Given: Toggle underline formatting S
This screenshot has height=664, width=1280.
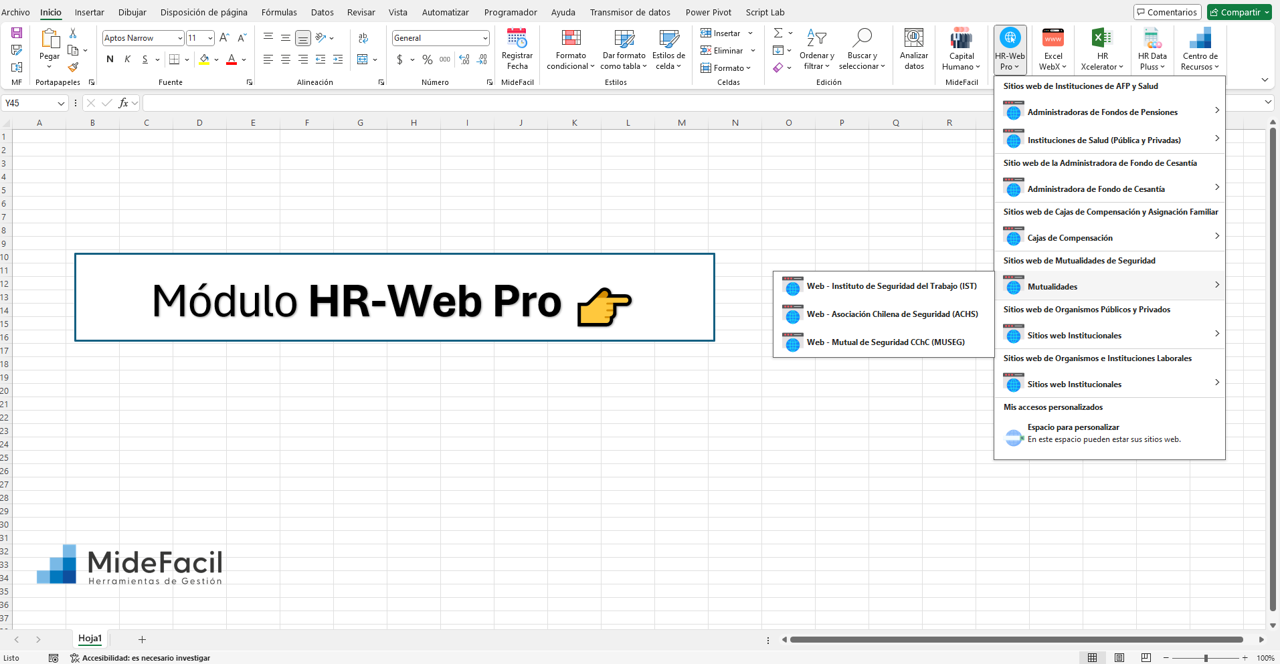Looking at the screenshot, I should [x=145, y=60].
